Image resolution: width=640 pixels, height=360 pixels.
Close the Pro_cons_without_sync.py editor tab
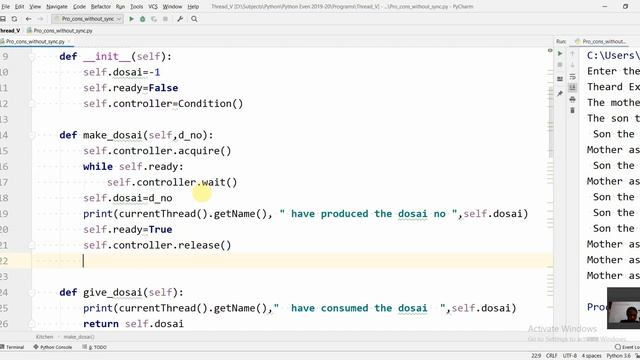coord(69,41)
